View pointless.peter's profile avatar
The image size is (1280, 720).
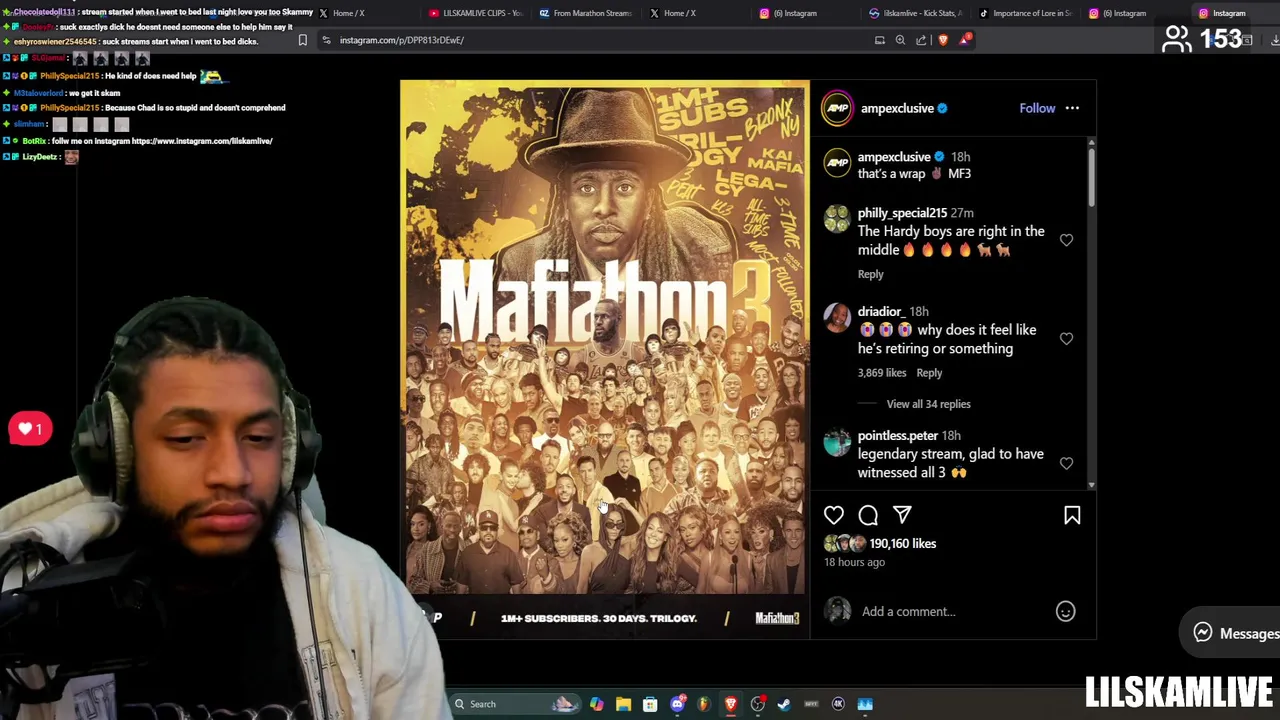tap(837, 442)
